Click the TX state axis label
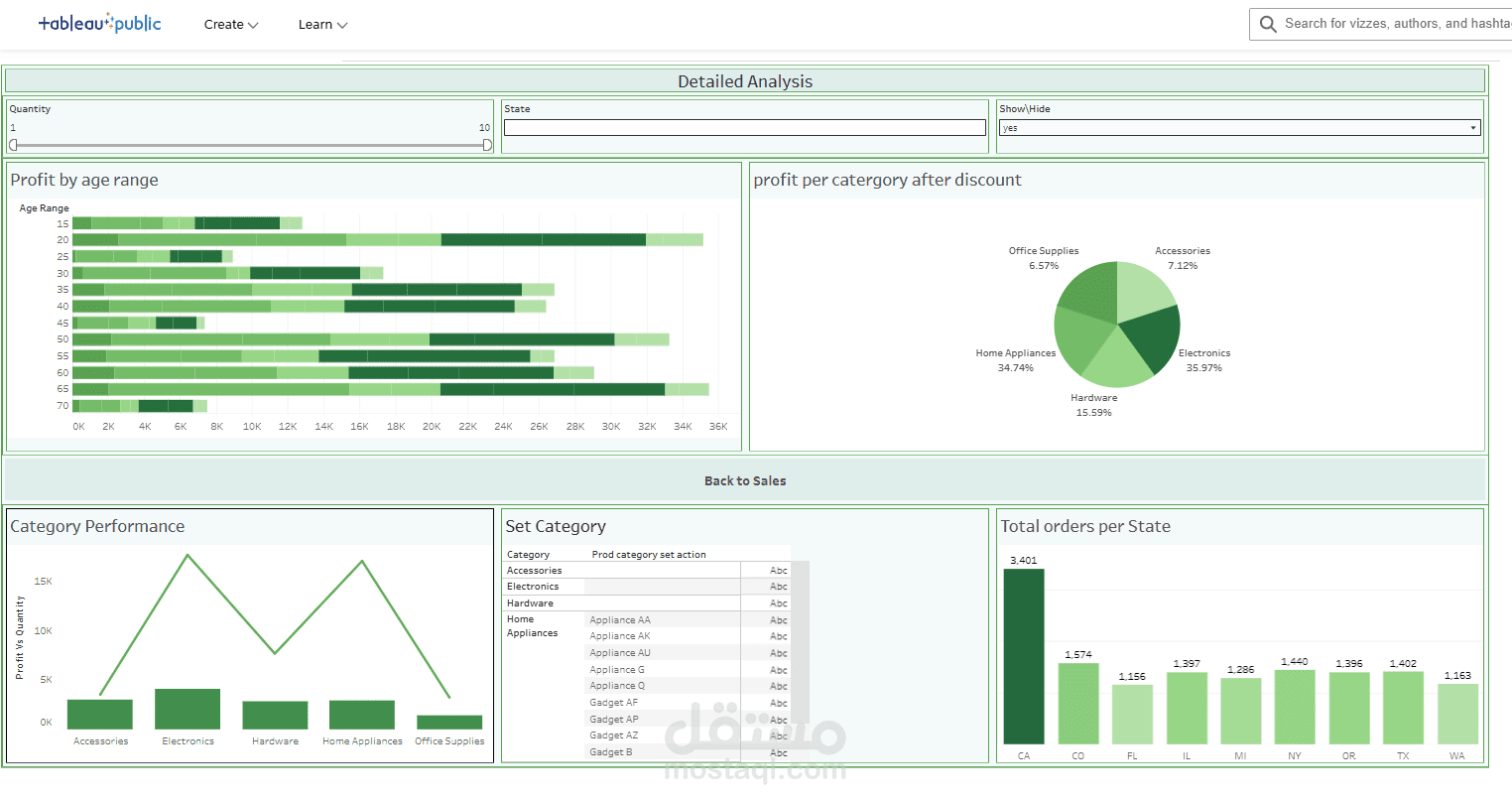 [x=1403, y=756]
